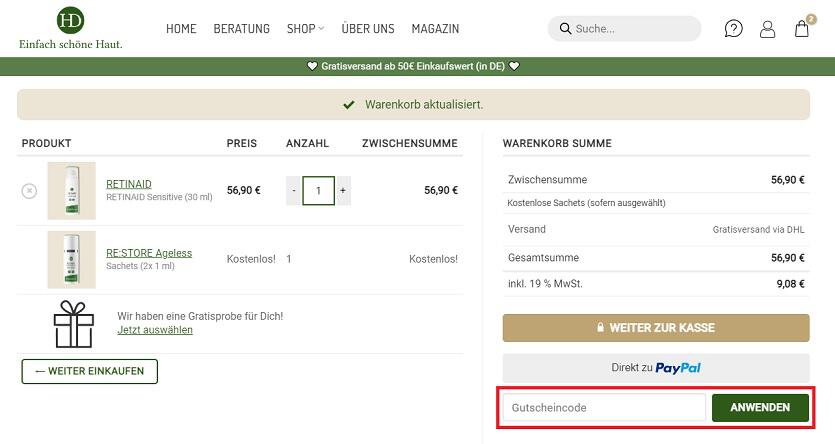Open the user account icon
This screenshot has width=835, height=444.
tap(767, 29)
